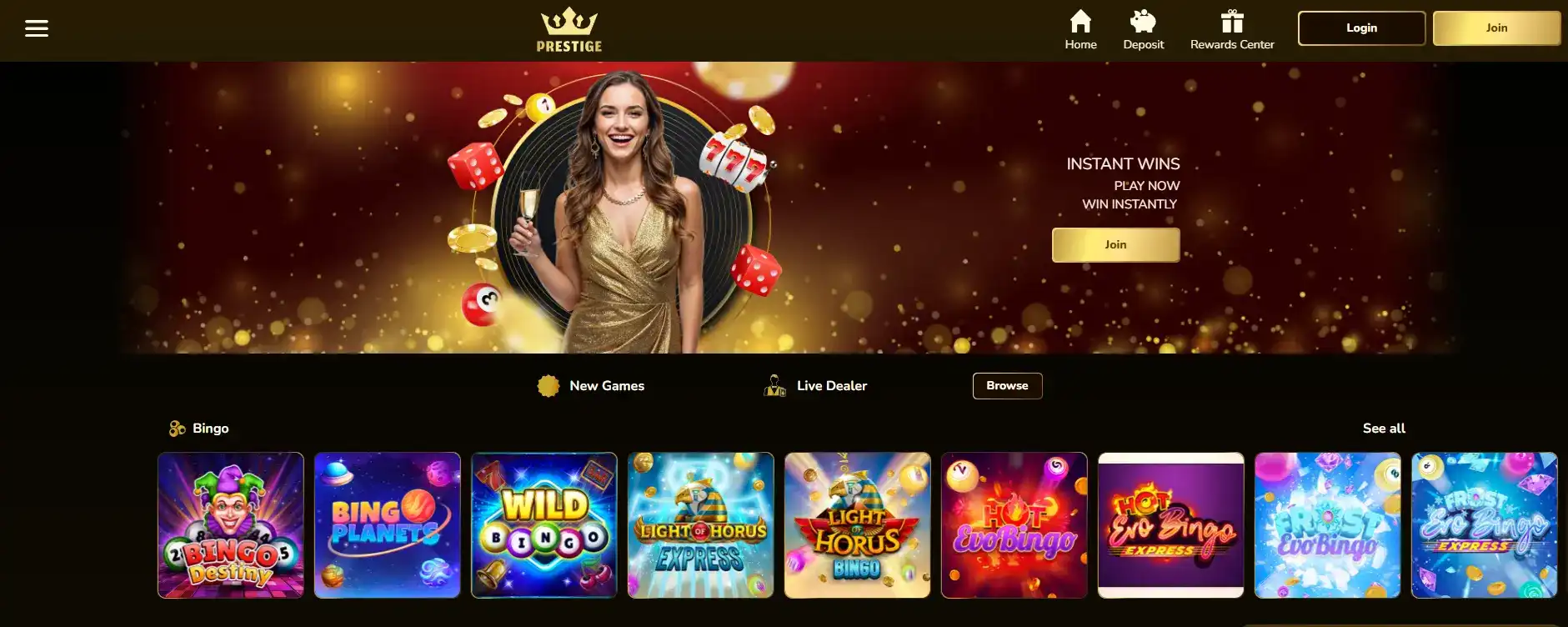Launch the Bingo Planets game
Viewport: 1568px width, 627px height.
pos(388,525)
